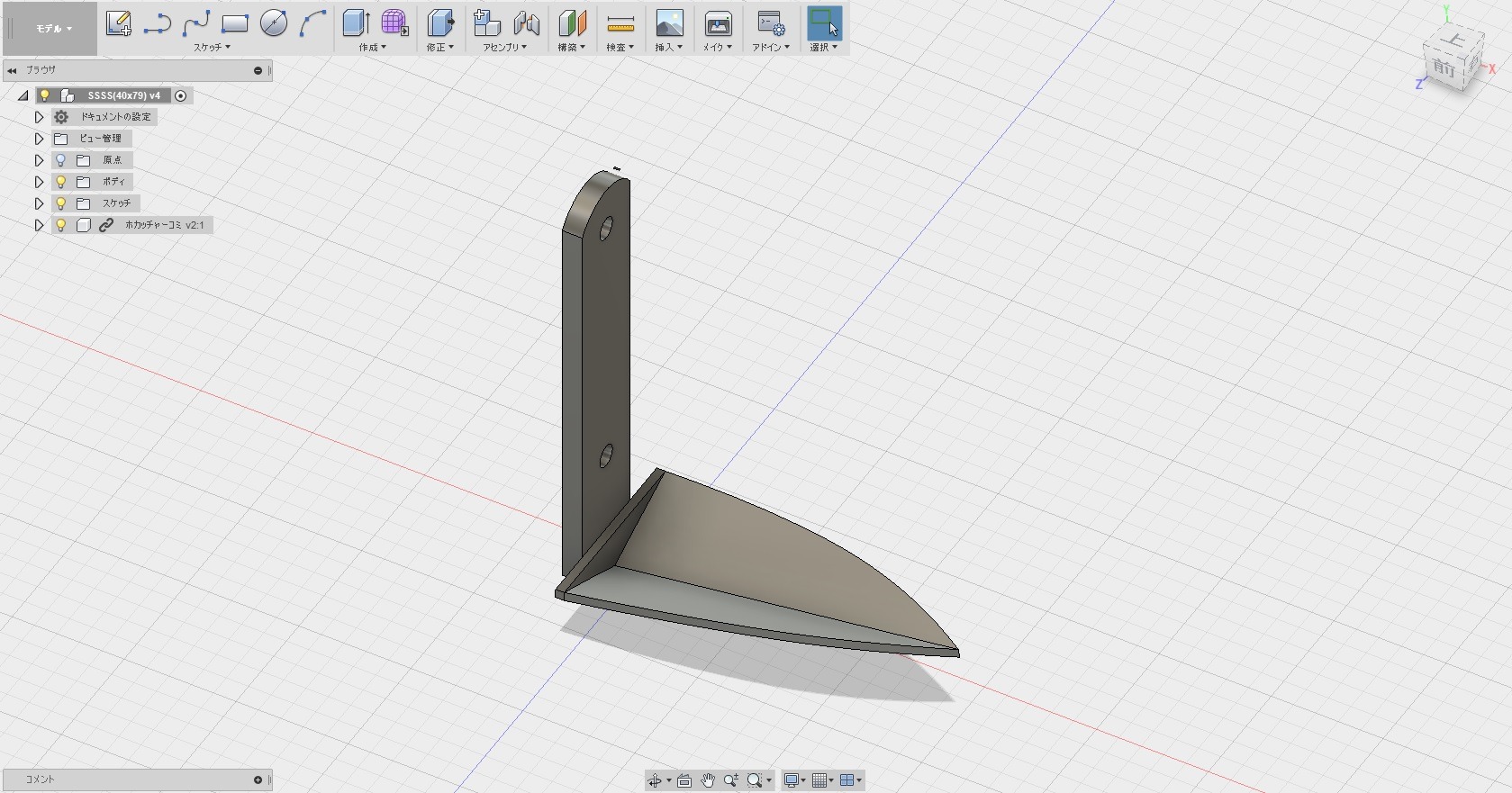Click the Display Settings monitor icon
Viewport: 1512px width, 793px height.
(x=791, y=780)
